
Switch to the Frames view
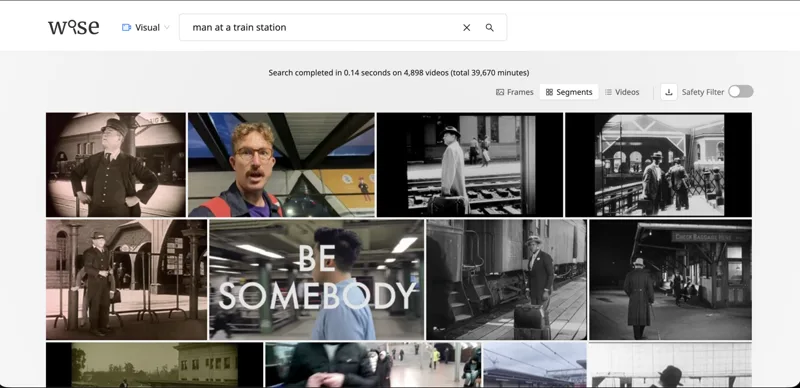tap(515, 92)
